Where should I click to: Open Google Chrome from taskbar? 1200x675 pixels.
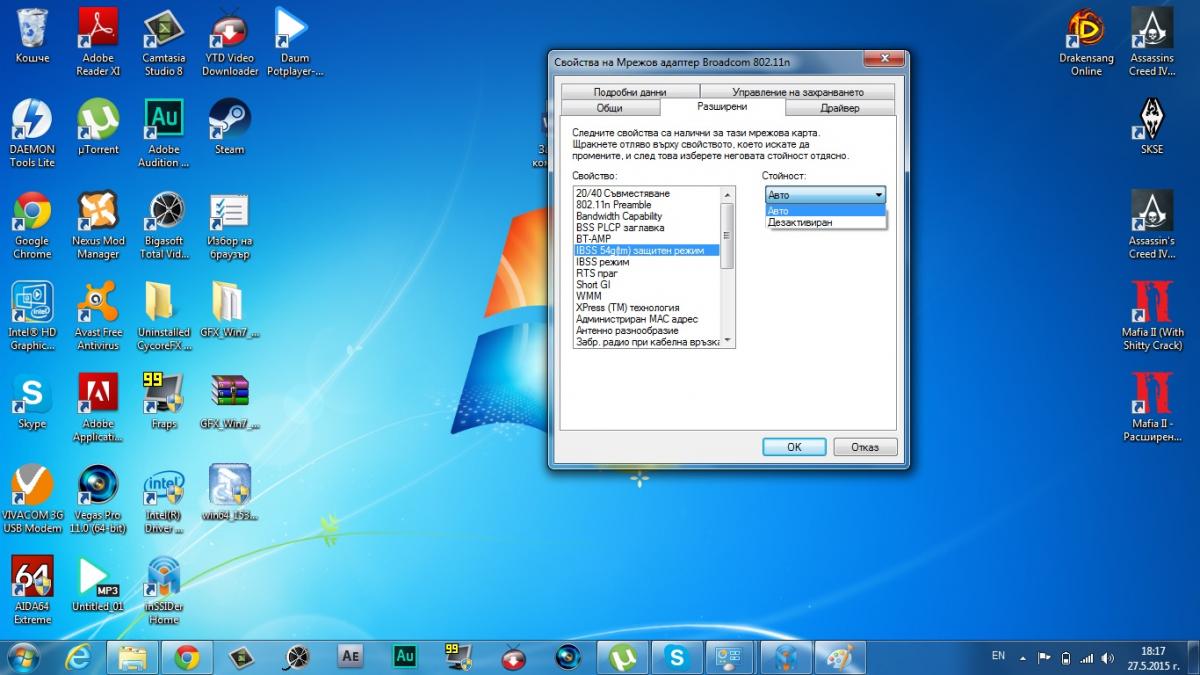pyautogui.click(x=186, y=657)
